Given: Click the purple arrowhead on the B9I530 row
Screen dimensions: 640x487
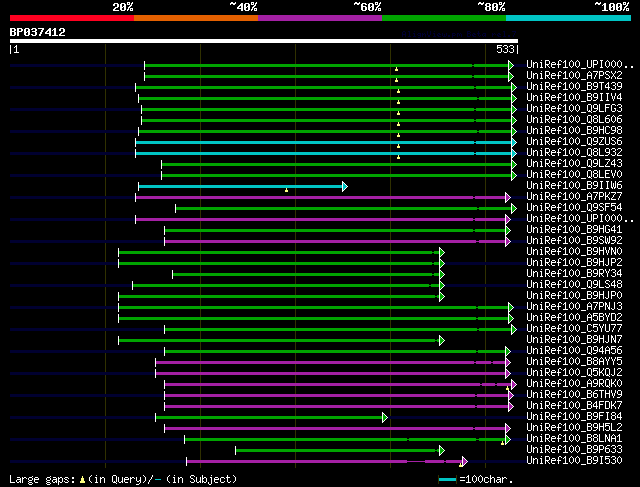Looking at the screenshot, I should pos(464,461).
